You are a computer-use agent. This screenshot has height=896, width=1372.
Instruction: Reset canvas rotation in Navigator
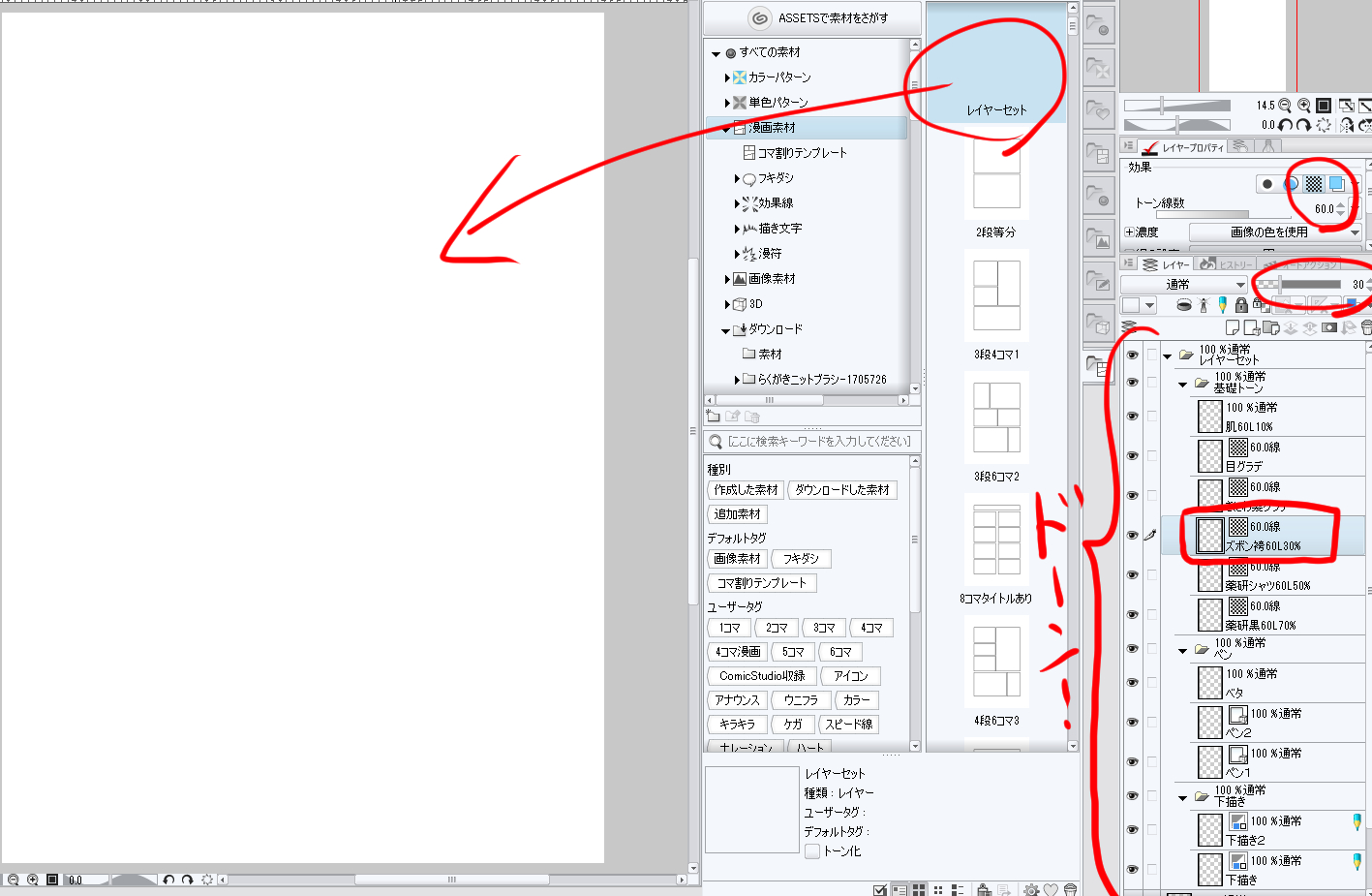click(1324, 125)
